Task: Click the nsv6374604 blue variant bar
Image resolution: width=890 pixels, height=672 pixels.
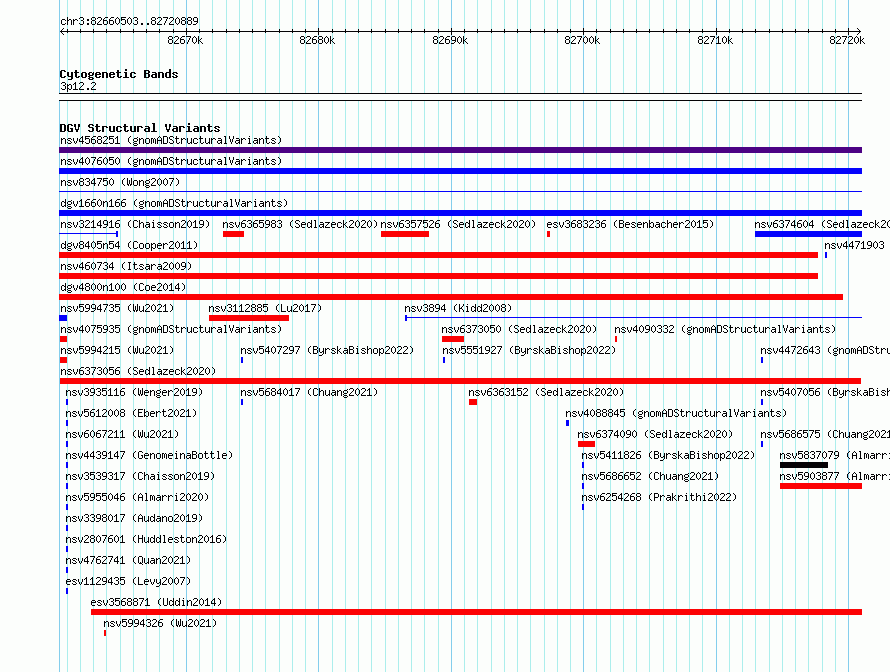Action: 808,234
